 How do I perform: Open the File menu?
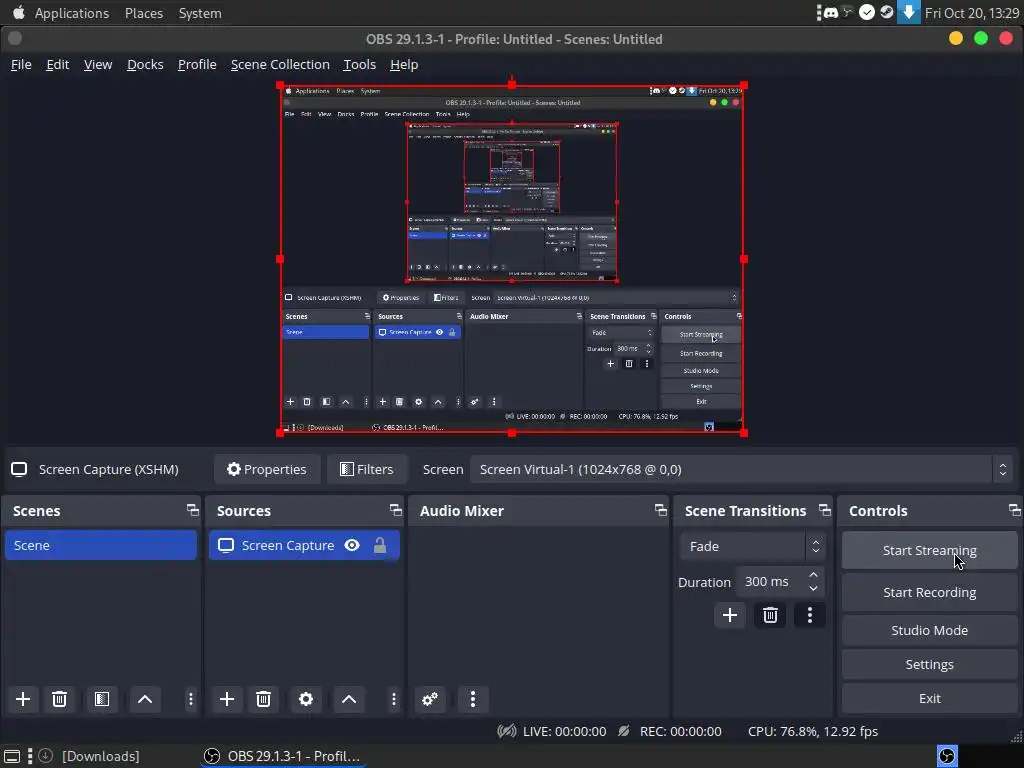pyautogui.click(x=21, y=65)
